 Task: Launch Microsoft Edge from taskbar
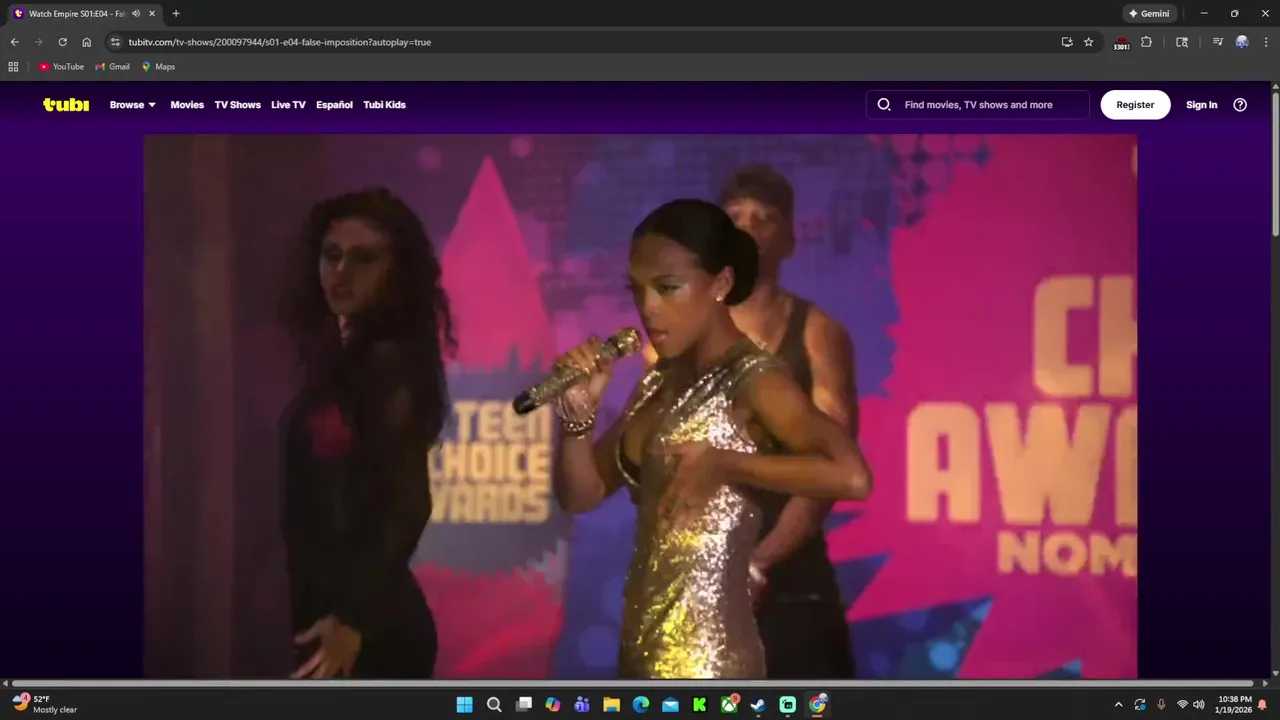(x=641, y=705)
